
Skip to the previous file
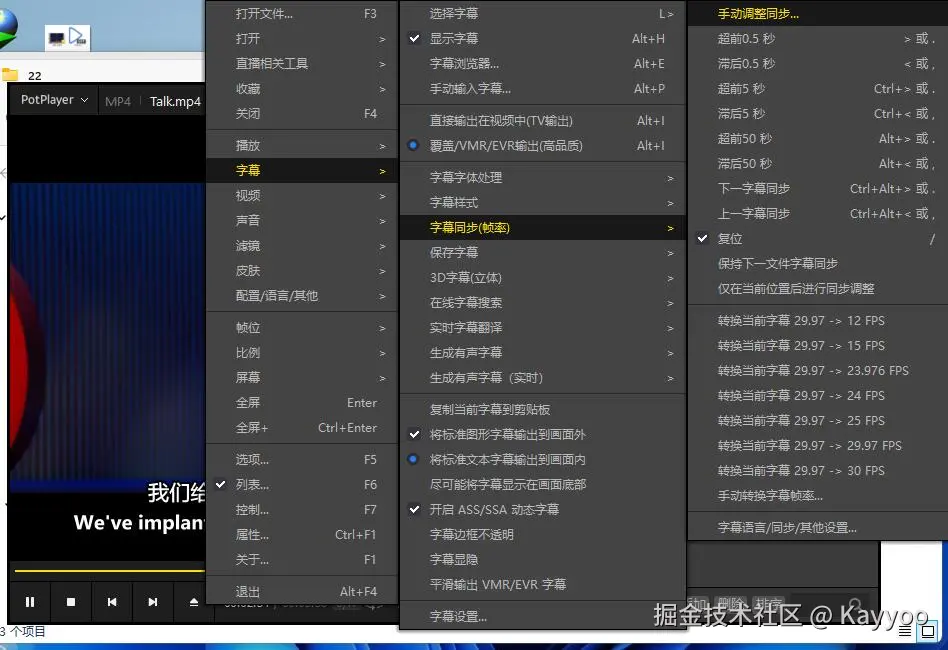click(x=111, y=602)
